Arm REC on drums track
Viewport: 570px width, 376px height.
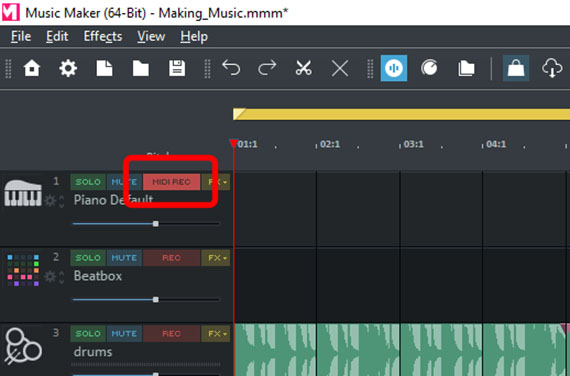coord(171,333)
